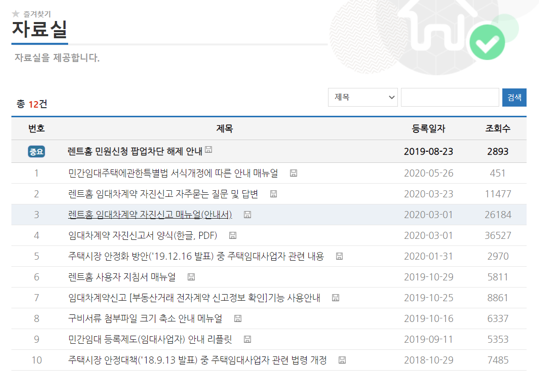Open '렌트홈 민원신청 팝업차단 해제 안내' notice
Image resolution: width=539 pixels, height=381 pixels.
coord(135,151)
